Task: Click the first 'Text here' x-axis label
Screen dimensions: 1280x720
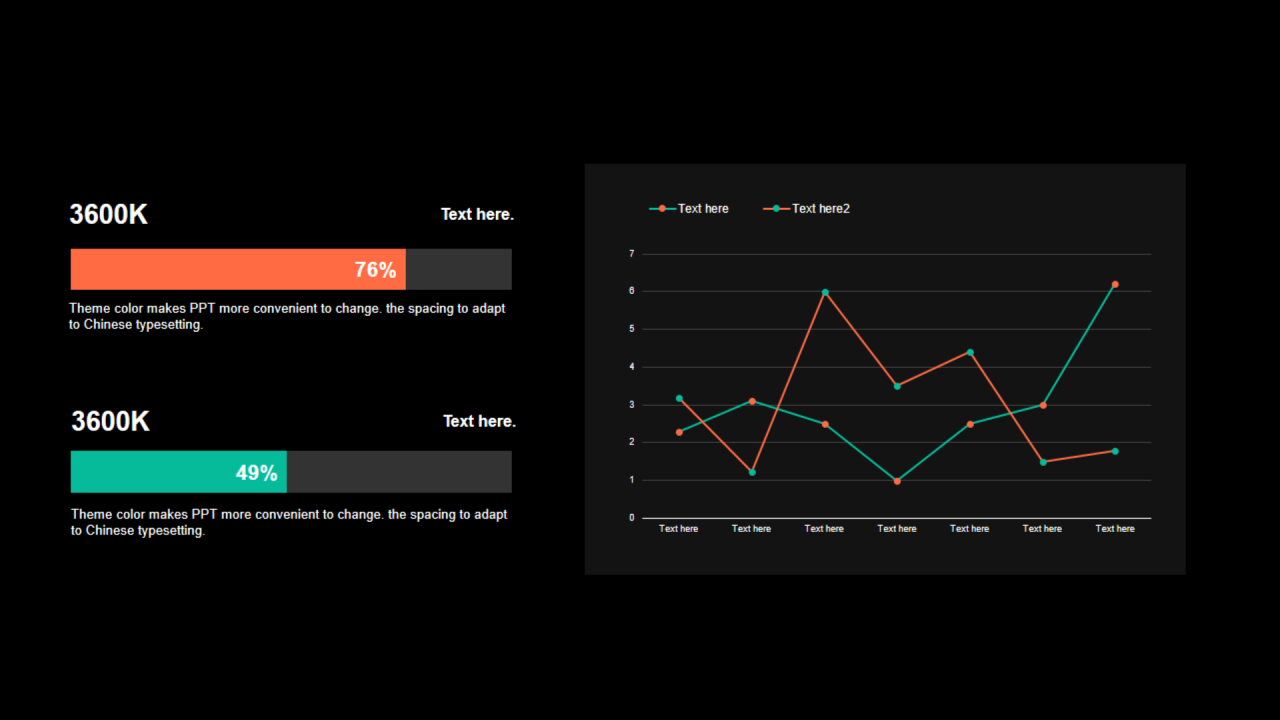Action: tap(679, 528)
